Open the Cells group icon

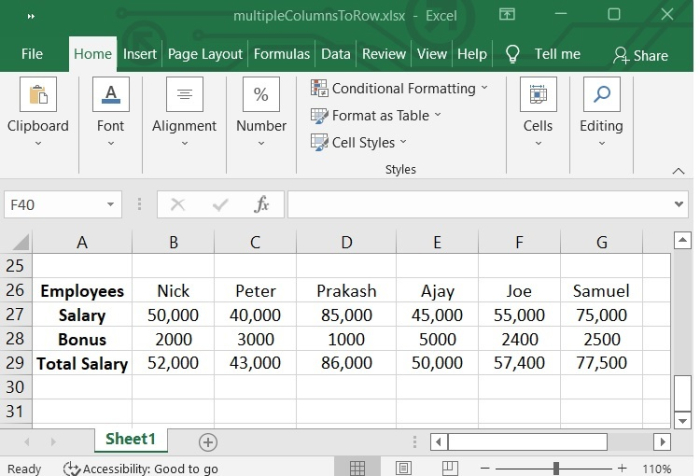click(538, 94)
